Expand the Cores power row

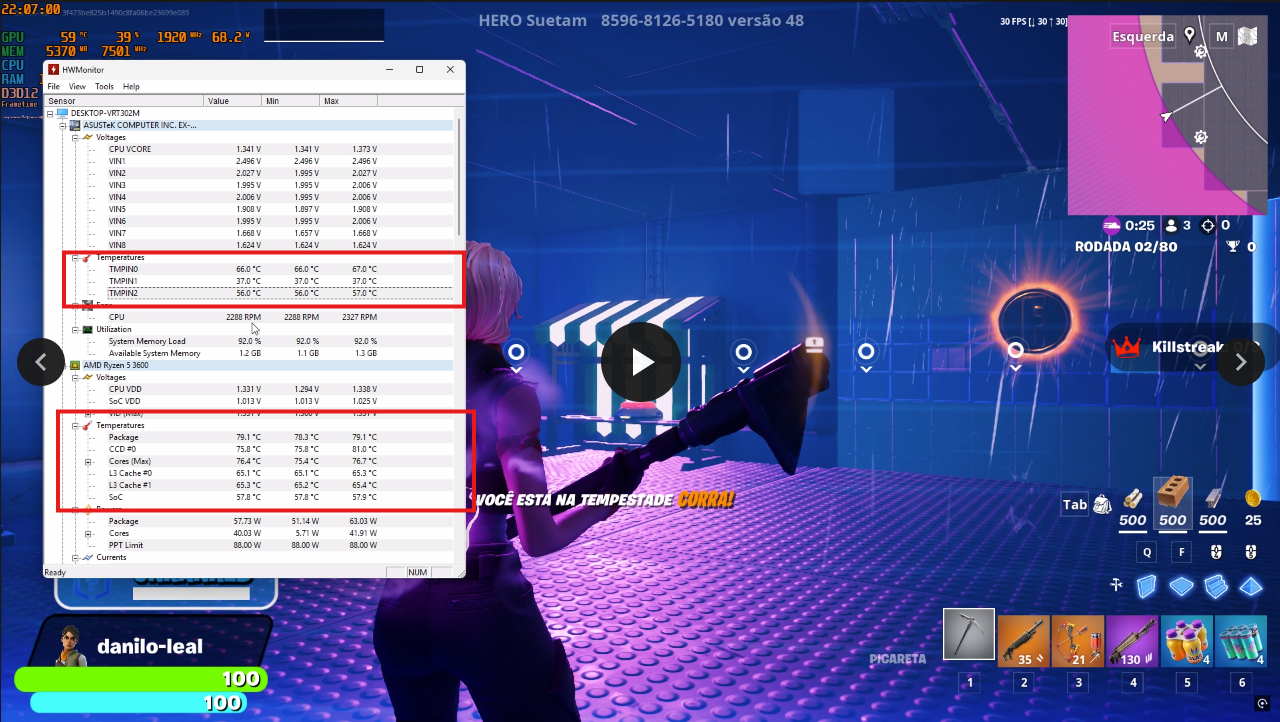pos(89,533)
